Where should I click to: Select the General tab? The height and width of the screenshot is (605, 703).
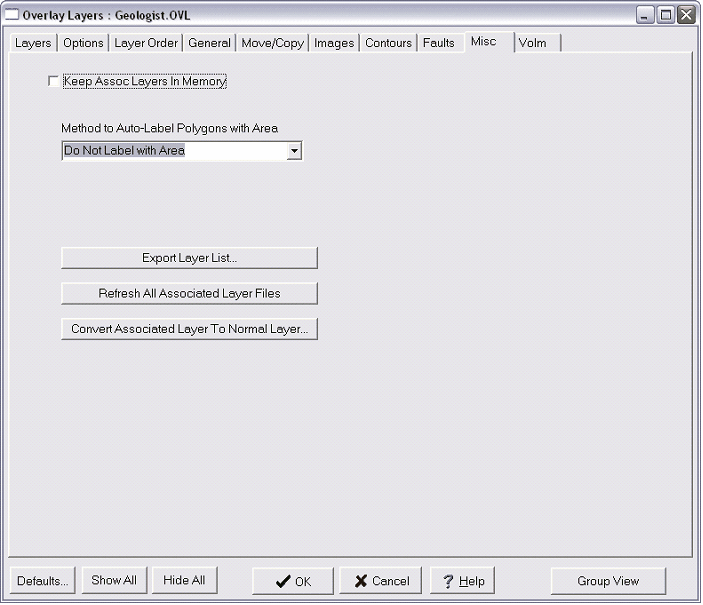209,43
